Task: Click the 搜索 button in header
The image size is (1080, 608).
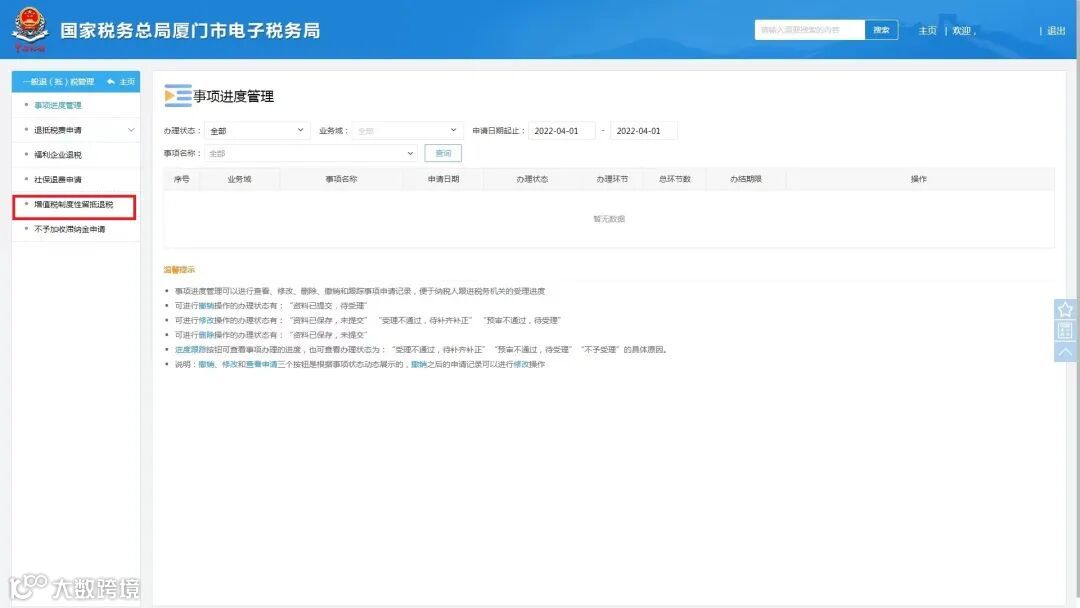Action: coord(881,30)
